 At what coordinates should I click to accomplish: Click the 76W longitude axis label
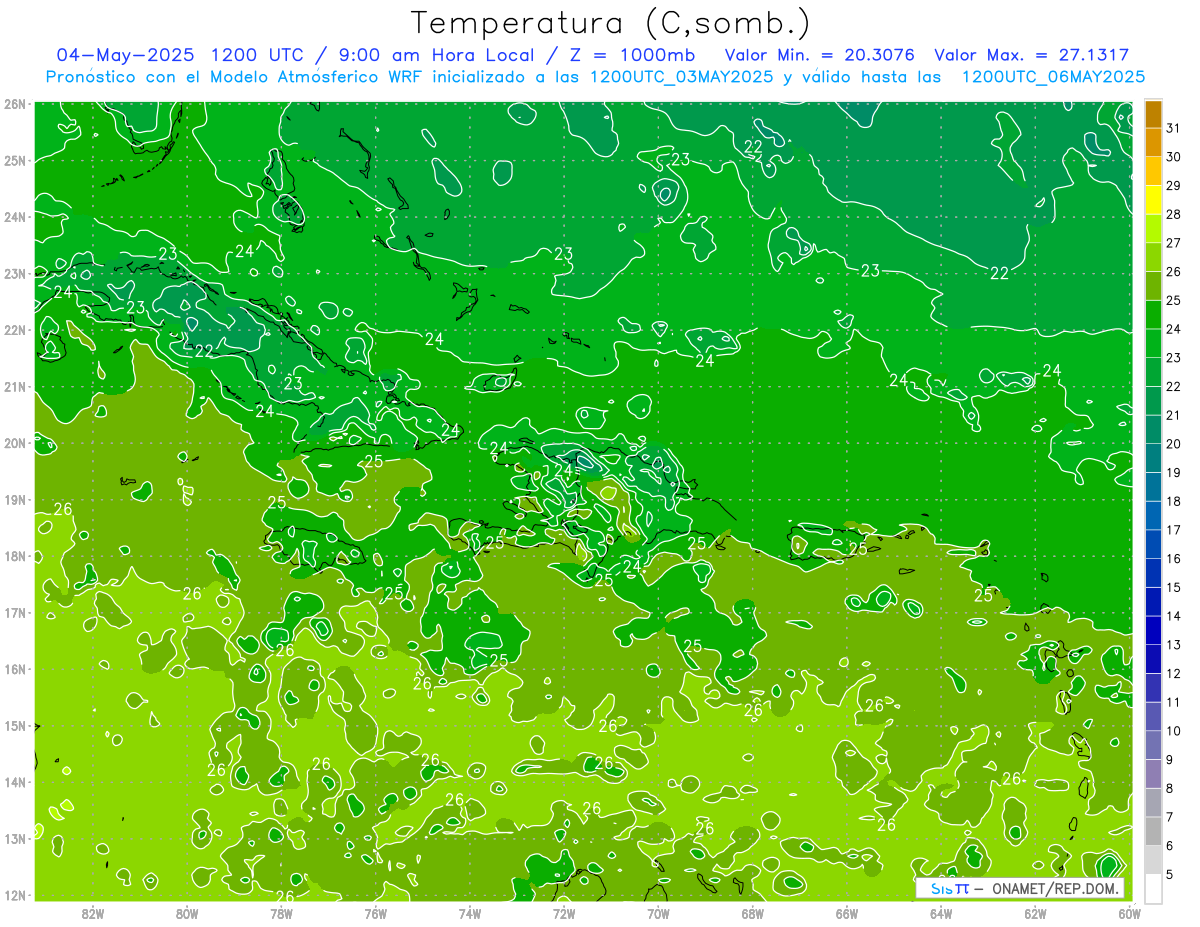375,912
